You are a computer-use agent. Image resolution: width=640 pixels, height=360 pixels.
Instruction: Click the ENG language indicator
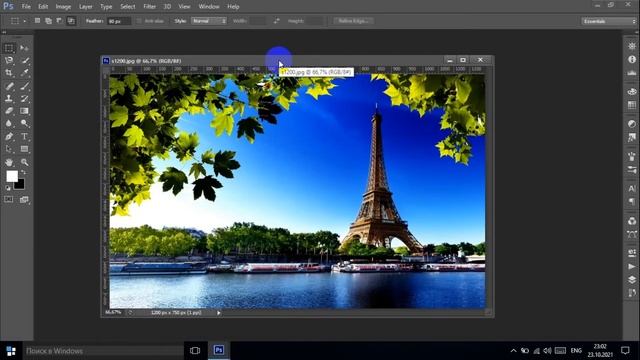(x=576, y=351)
